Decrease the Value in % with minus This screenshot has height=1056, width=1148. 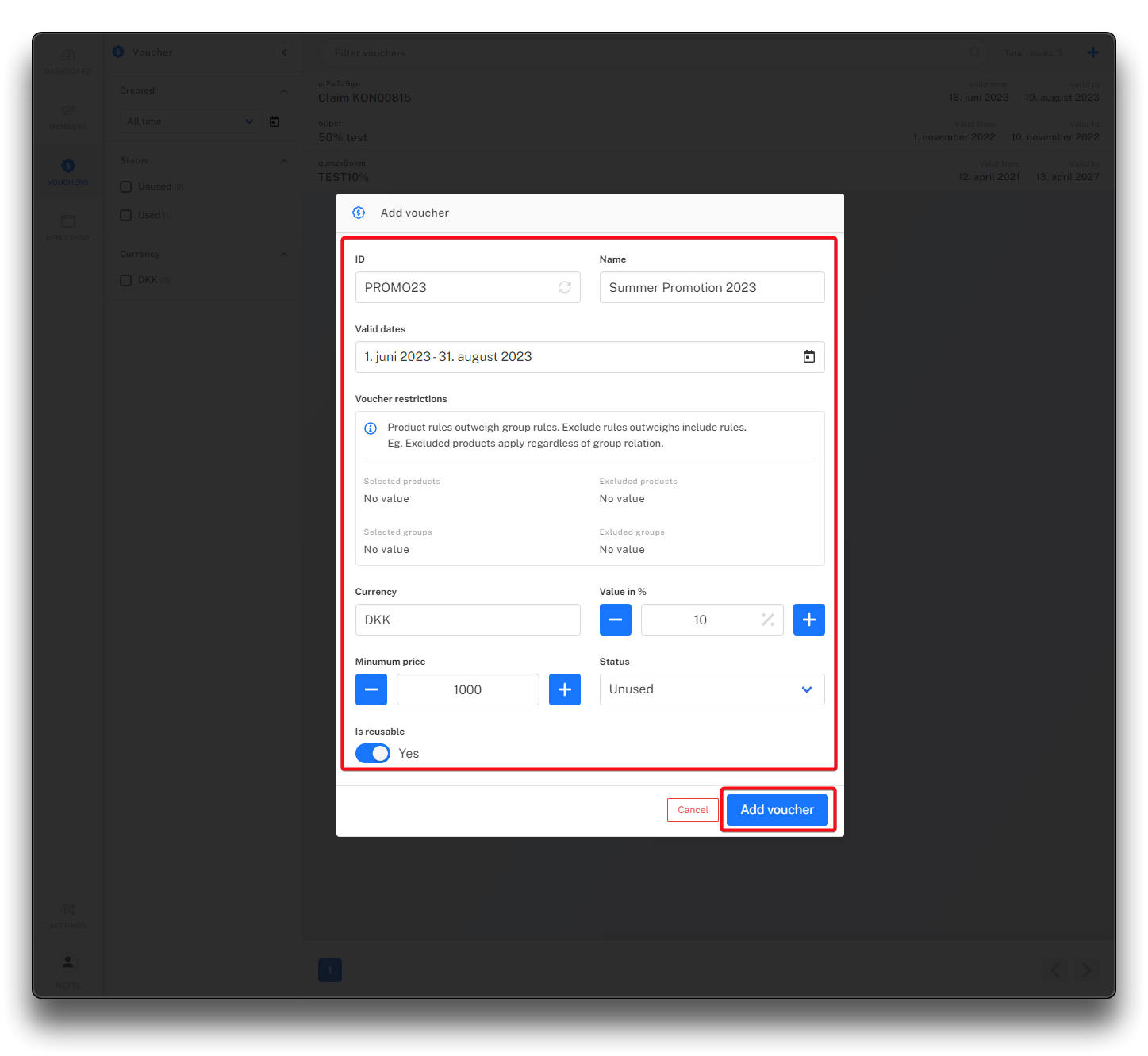click(x=615, y=620)
